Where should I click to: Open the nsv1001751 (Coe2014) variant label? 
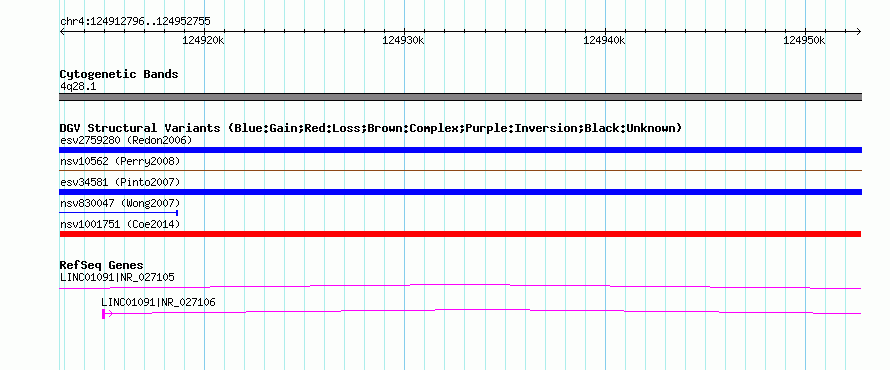coord(120,224)
